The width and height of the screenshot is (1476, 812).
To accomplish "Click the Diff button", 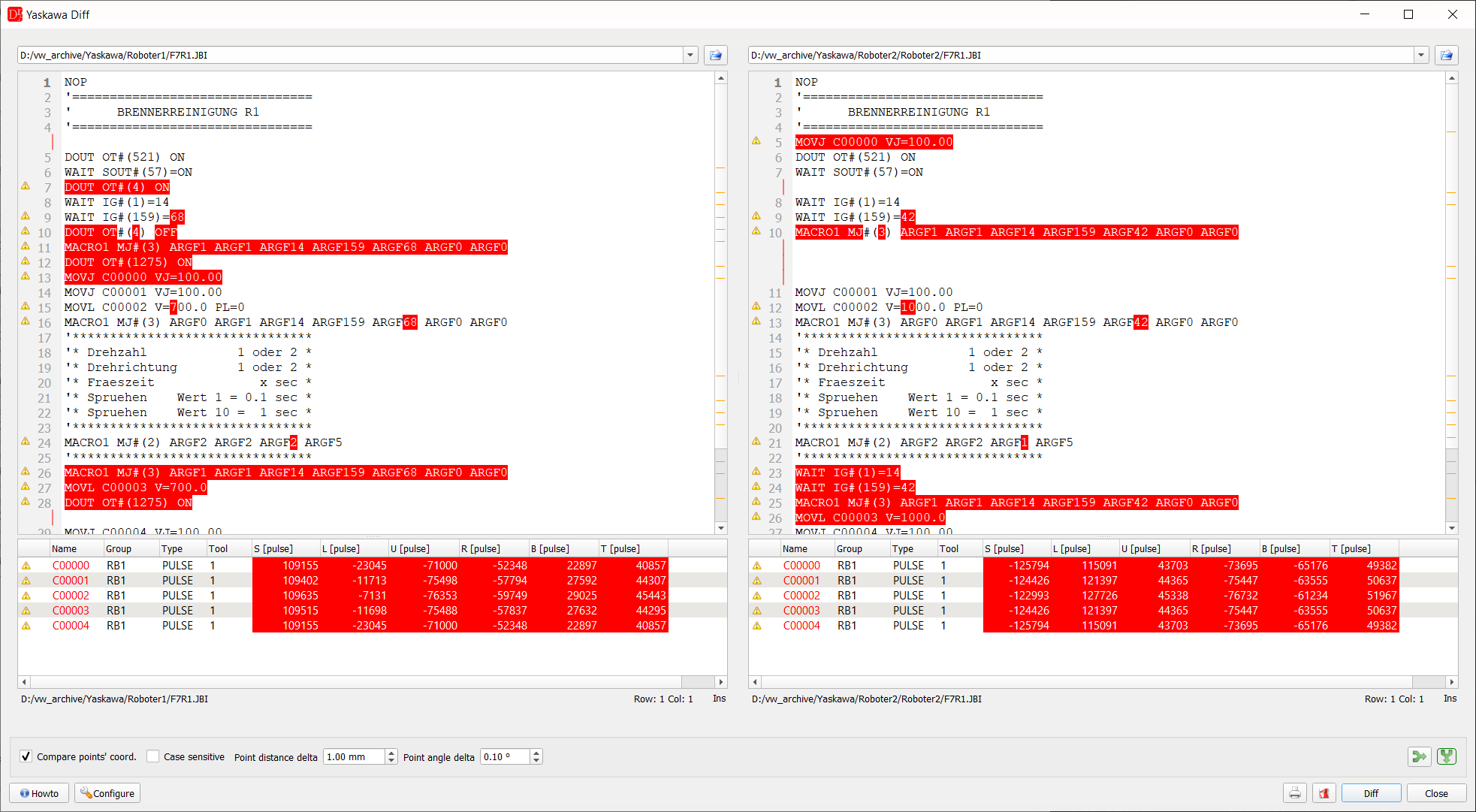I will pos(1372,793).
